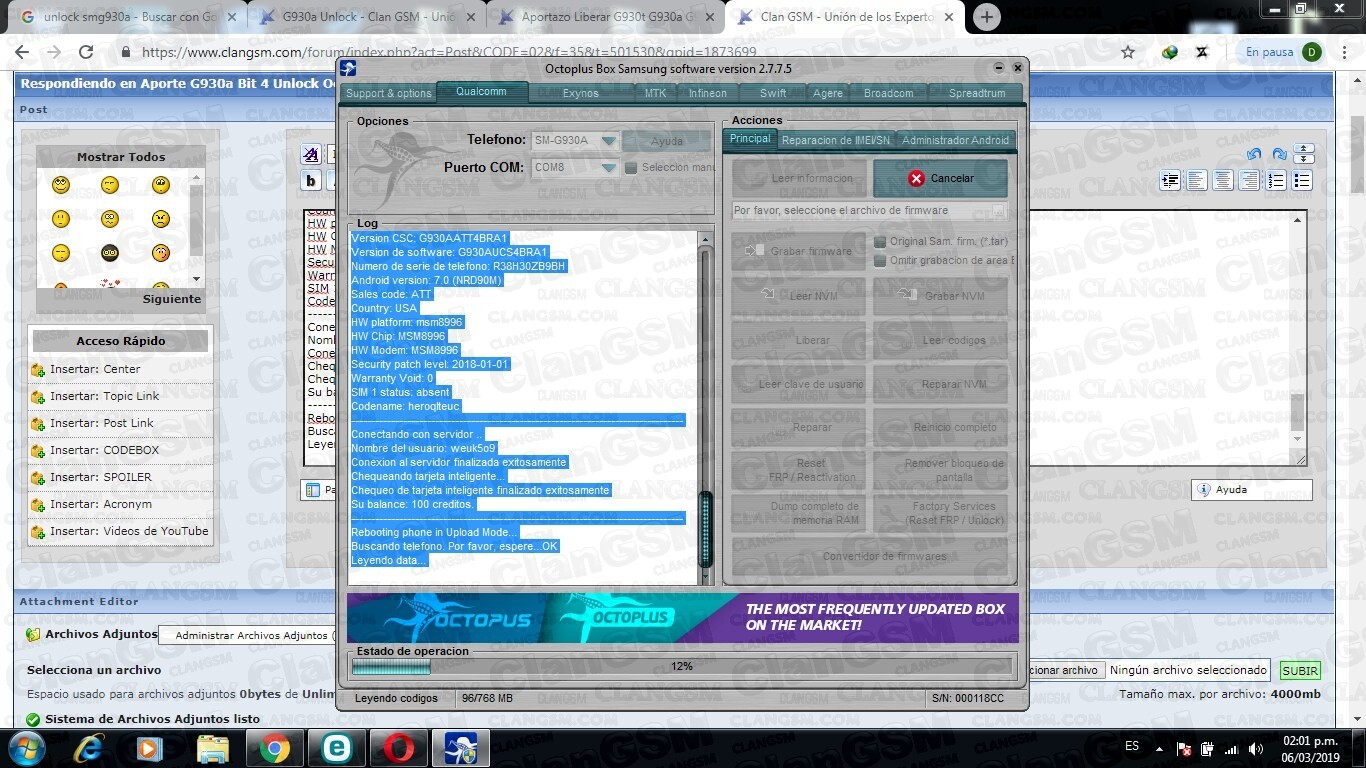Click Insertar: Acronym quick access
The width and height of the screenshot is (1366, 768).
[101, 504]
